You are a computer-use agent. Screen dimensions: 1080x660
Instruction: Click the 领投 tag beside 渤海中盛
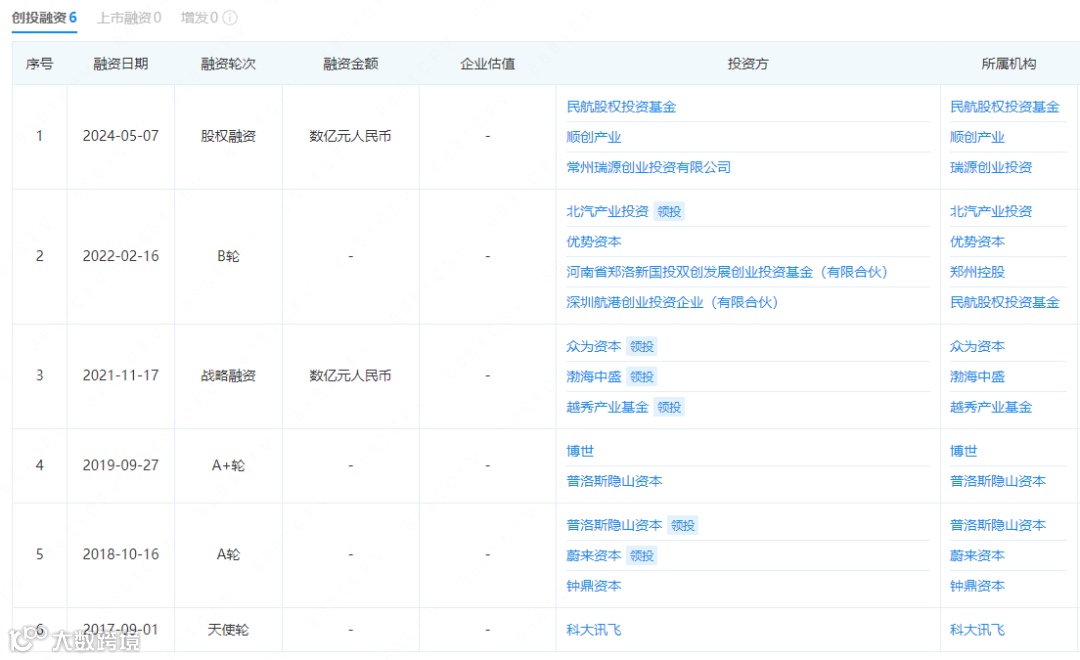pos(641,377)
